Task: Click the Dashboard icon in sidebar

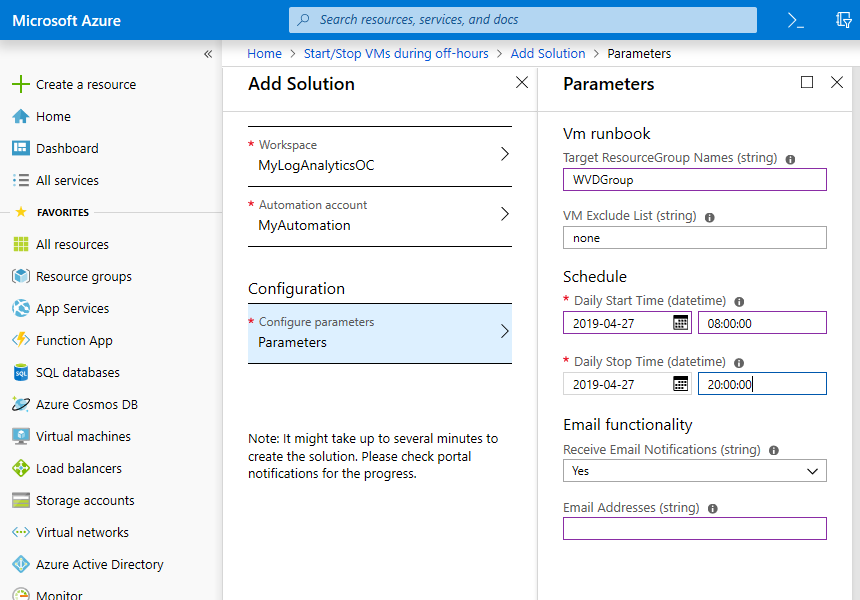Action: pos(21,148)
